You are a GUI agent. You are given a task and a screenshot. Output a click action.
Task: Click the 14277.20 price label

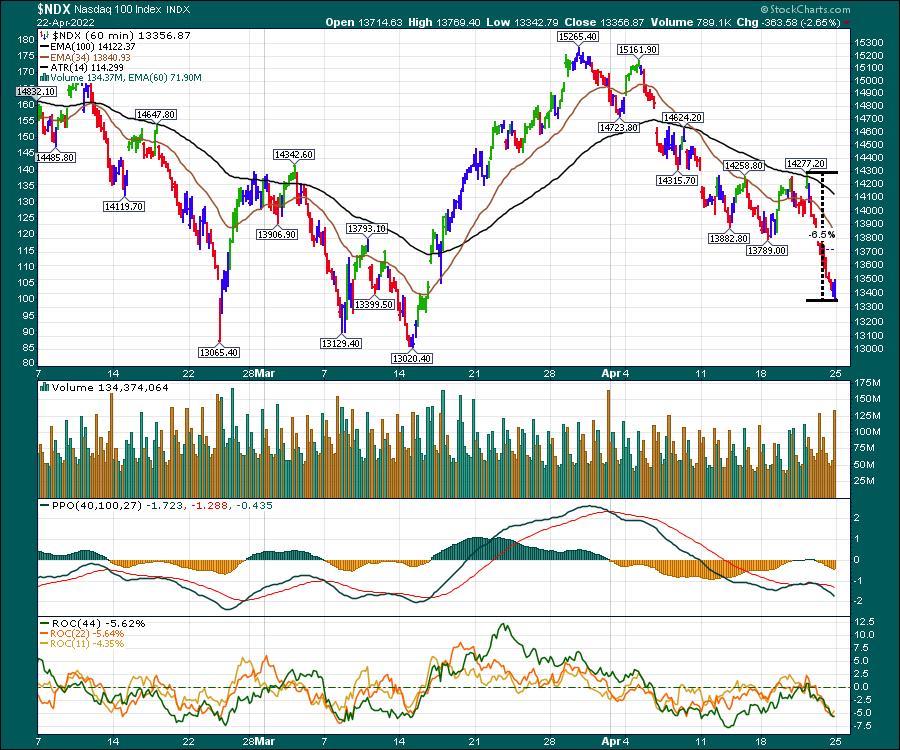[x=805, y=163]
